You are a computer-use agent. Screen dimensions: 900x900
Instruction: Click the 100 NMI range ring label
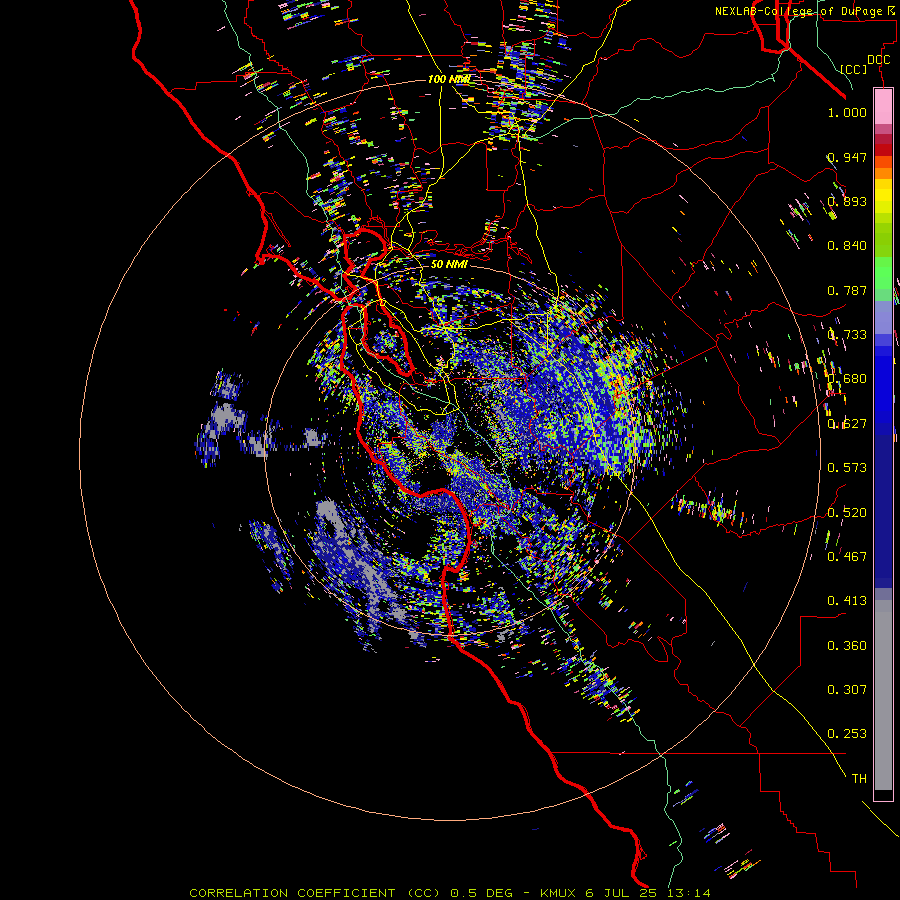(x=449, y=79)
